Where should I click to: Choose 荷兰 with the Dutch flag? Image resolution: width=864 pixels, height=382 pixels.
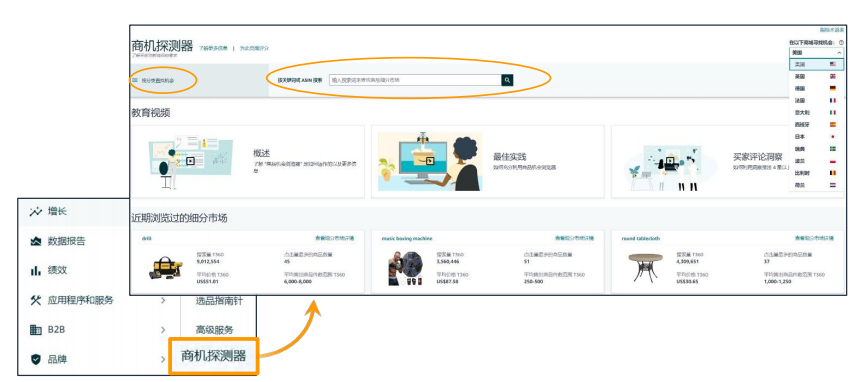coord(816,185)
